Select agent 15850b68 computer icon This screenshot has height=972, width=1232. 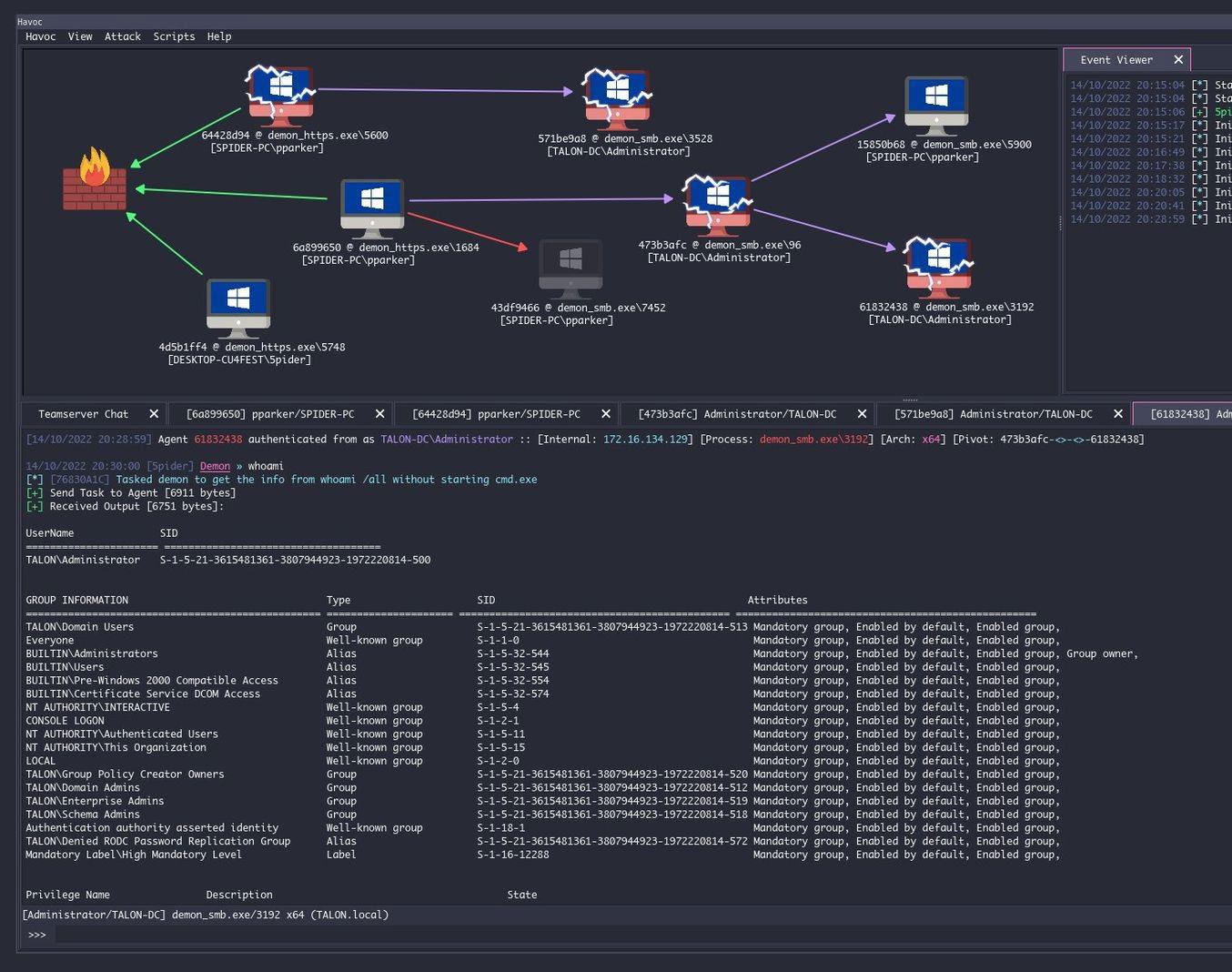[x=936, y=106]
